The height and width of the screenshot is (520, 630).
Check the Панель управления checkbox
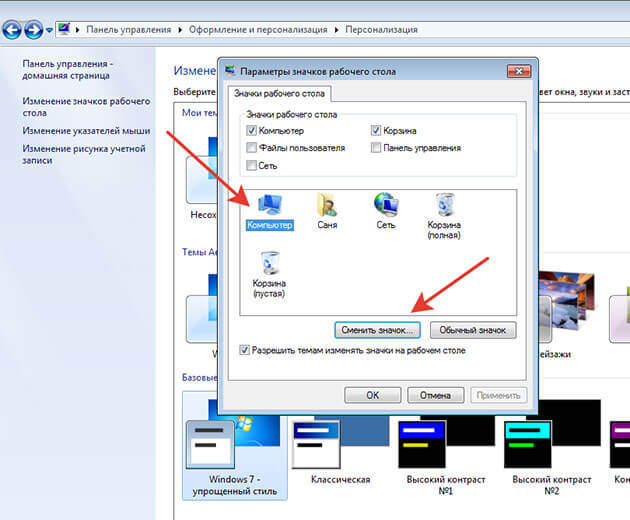click(376, 147)
